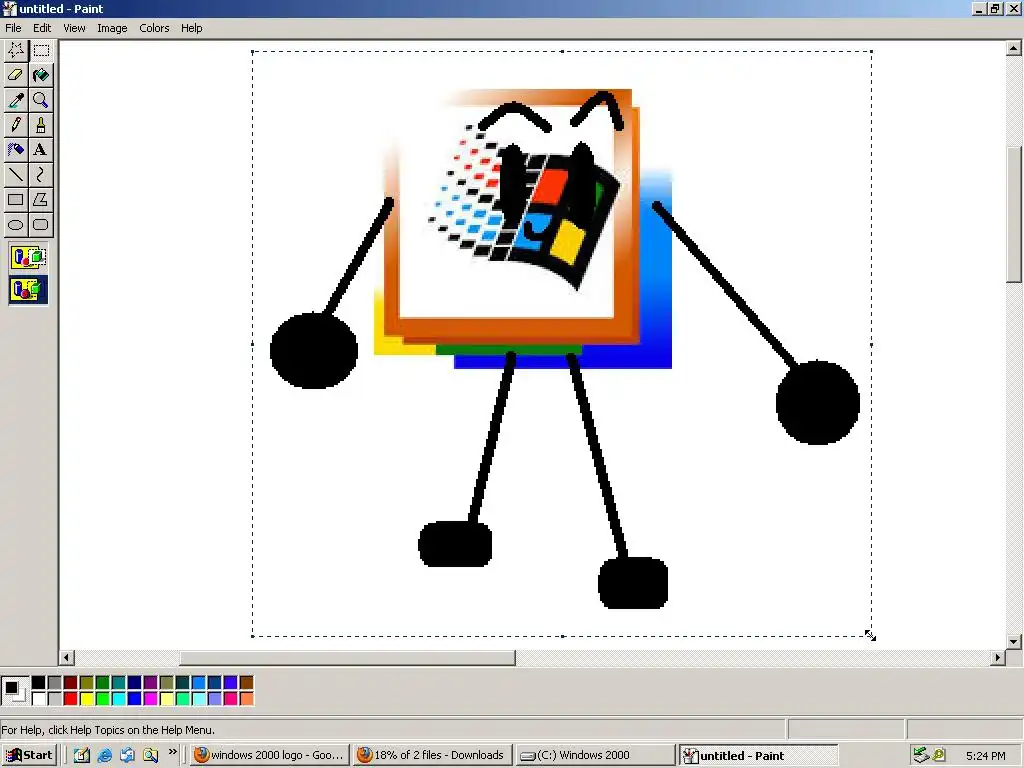Open the File menu
1024x768 pixels.
pos(13,28)
